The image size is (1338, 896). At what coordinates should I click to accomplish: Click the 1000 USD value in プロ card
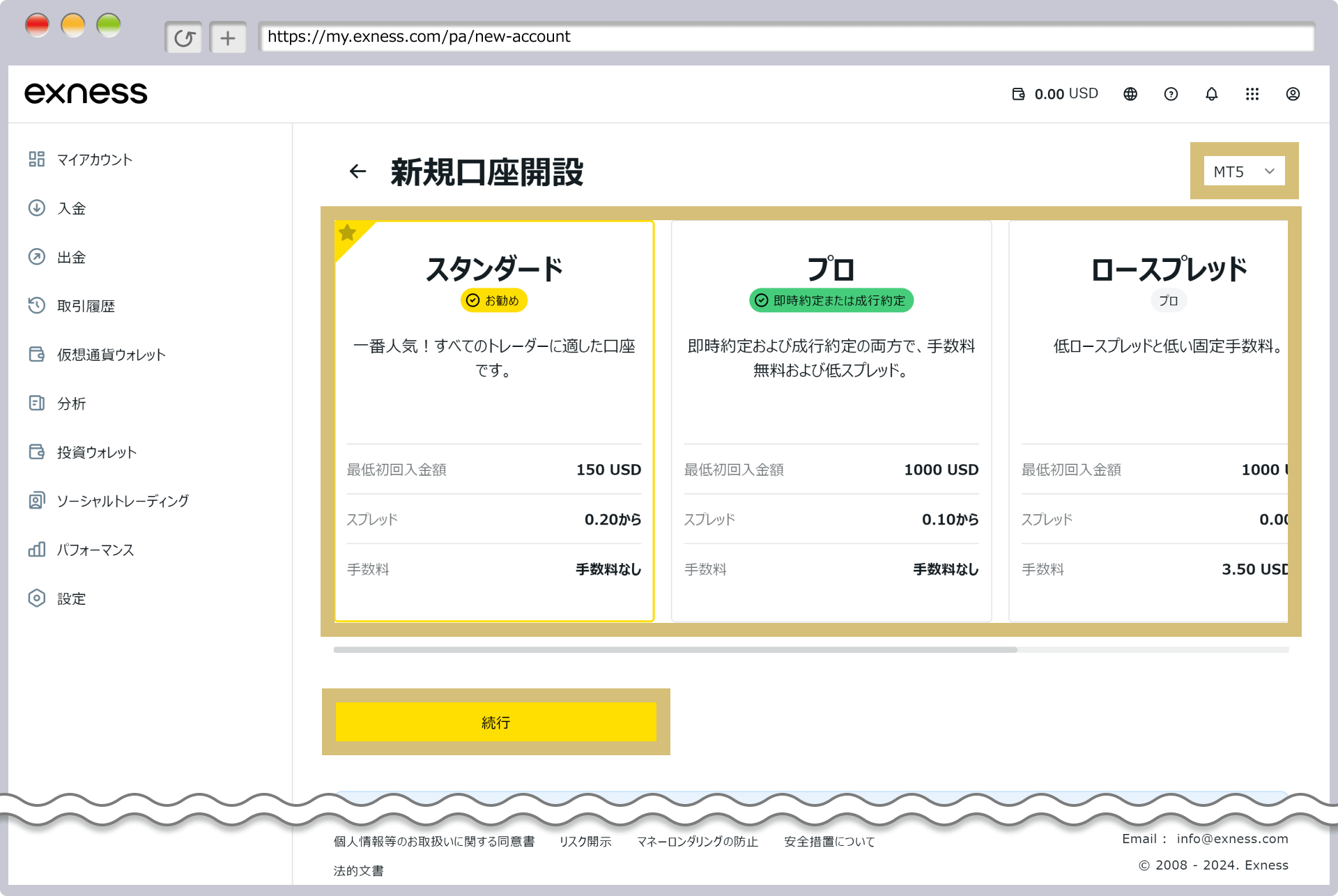pyautogui.click(x=941, y=470)
